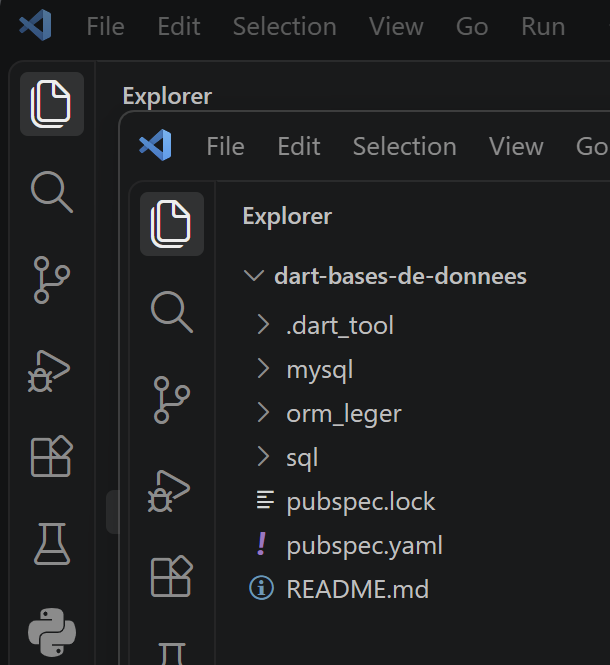Click the README.md info file icon
The width and height of the screenshot is (610, 665).
coord(261,588)
